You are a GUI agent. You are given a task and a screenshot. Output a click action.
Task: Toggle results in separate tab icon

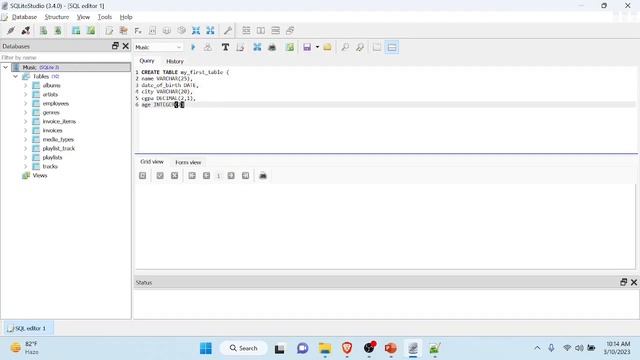377,47
